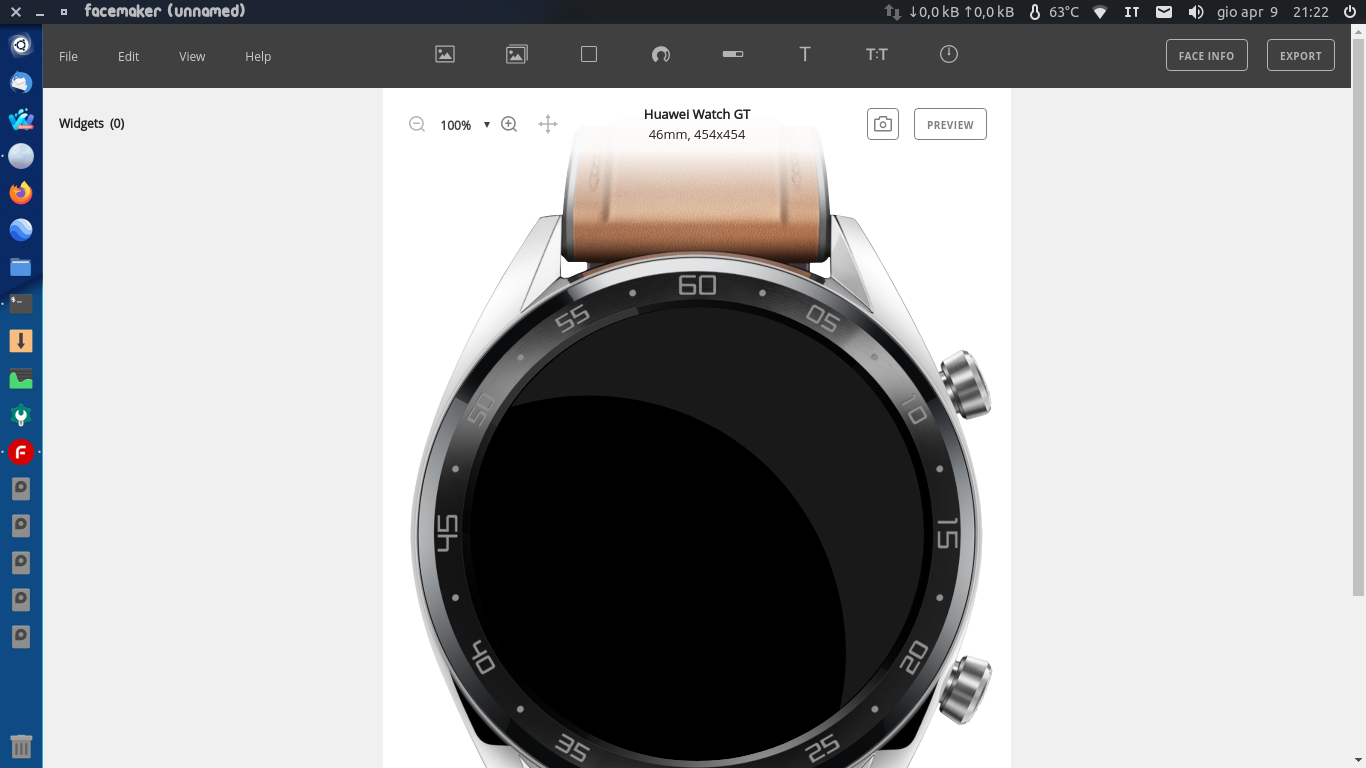Launch the Terminal from the dock

click(x=21, y=303)
